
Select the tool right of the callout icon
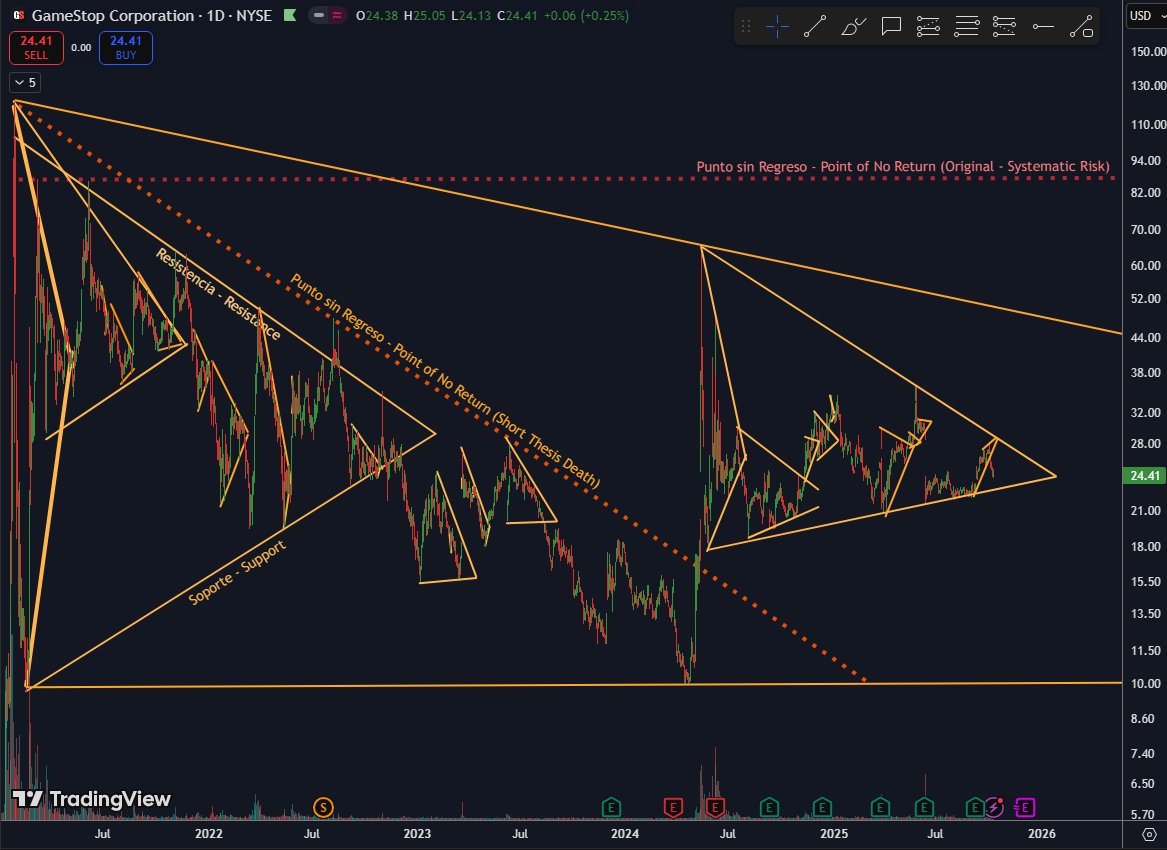[928, 27]
